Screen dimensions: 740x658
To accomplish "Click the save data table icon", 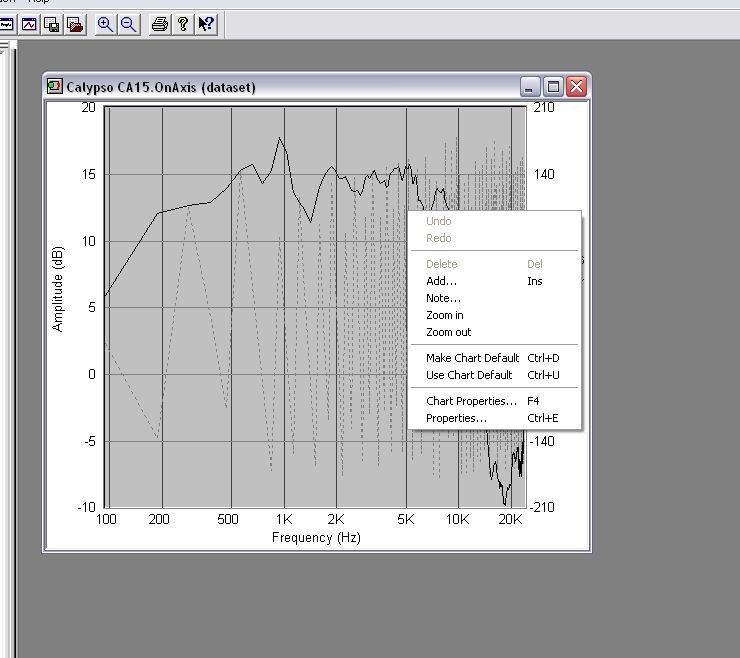I will (52, 24).
